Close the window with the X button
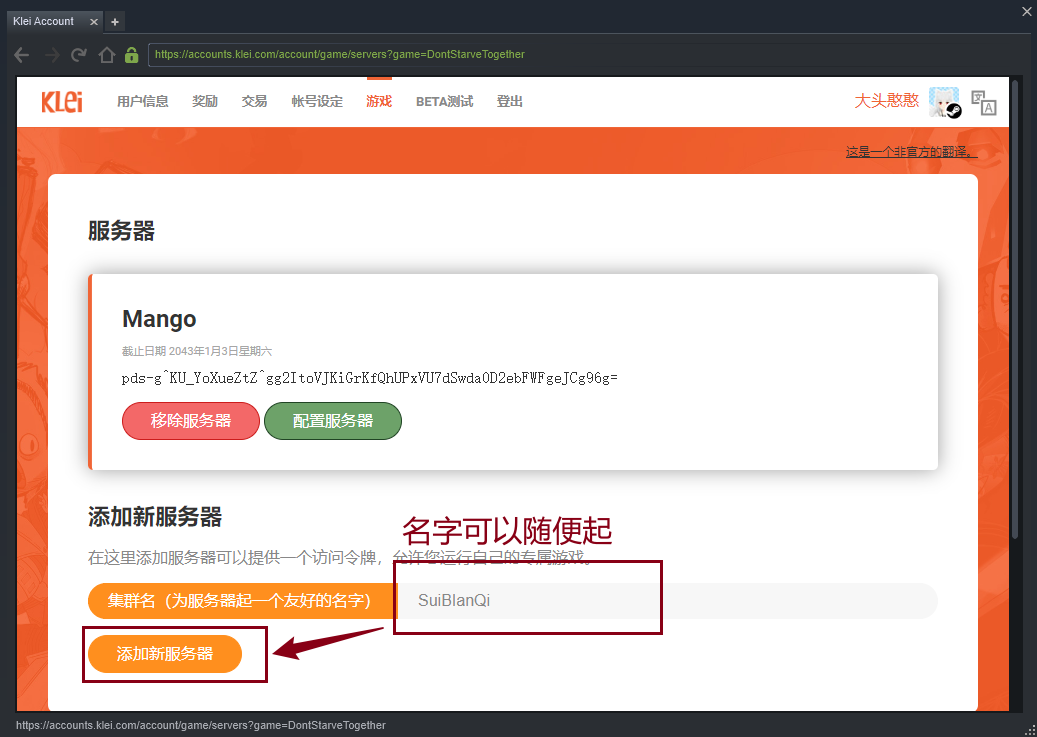This screenshot has width=1037, height=737. click(x=1027, y=11)
